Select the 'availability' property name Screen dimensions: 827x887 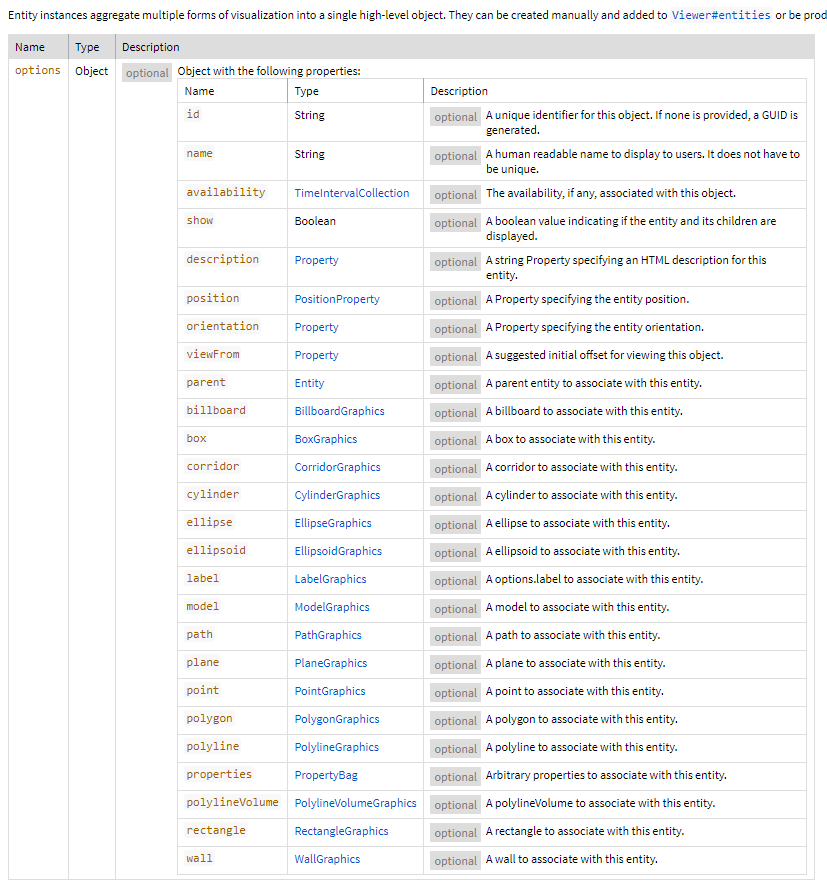[226, 192]
